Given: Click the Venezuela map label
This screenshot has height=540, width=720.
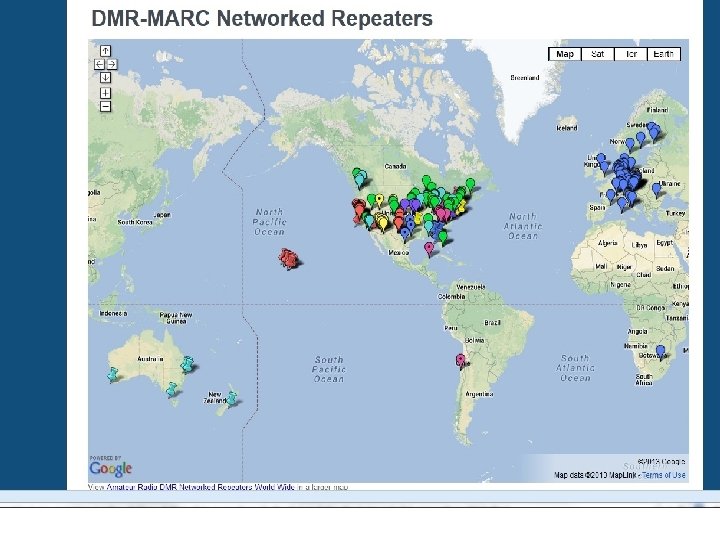Looking at the screenshot, I should (x=471, y=287).
